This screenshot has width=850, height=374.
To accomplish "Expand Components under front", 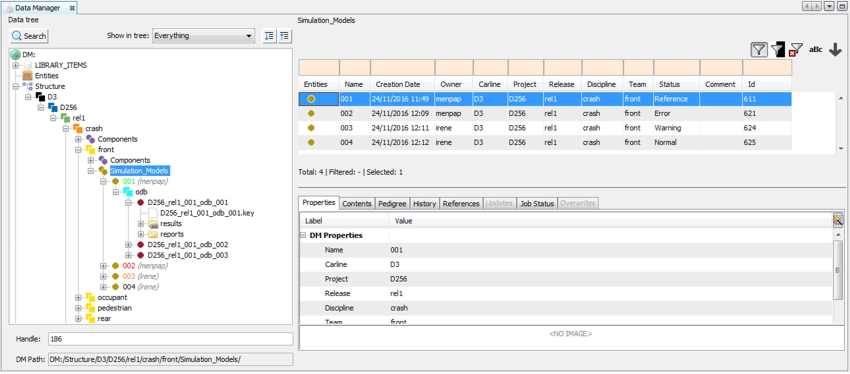I will 91,160.
